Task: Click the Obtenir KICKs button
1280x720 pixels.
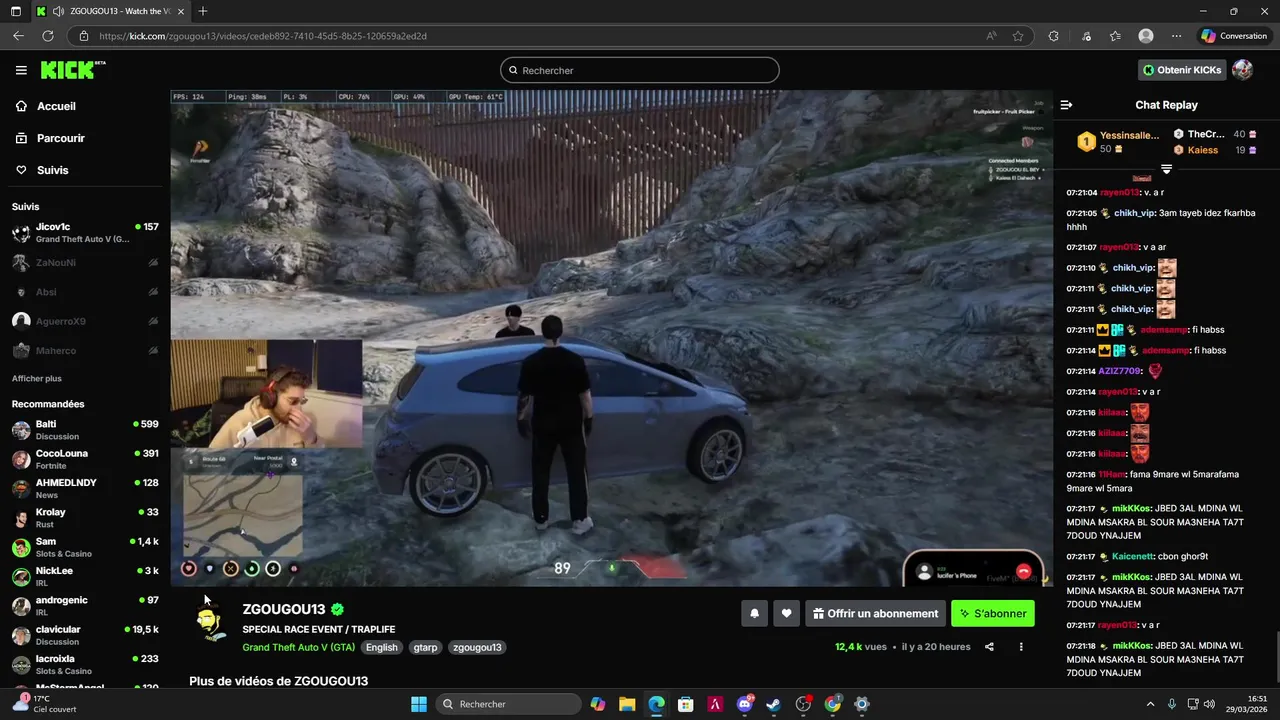Action: (1182, 70)
